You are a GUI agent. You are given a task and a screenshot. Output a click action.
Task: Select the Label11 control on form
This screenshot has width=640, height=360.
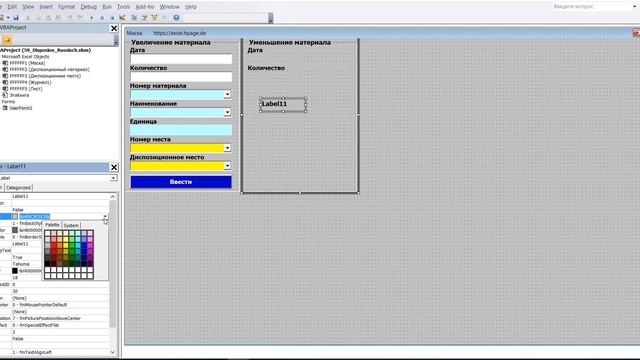coord(283,104)
